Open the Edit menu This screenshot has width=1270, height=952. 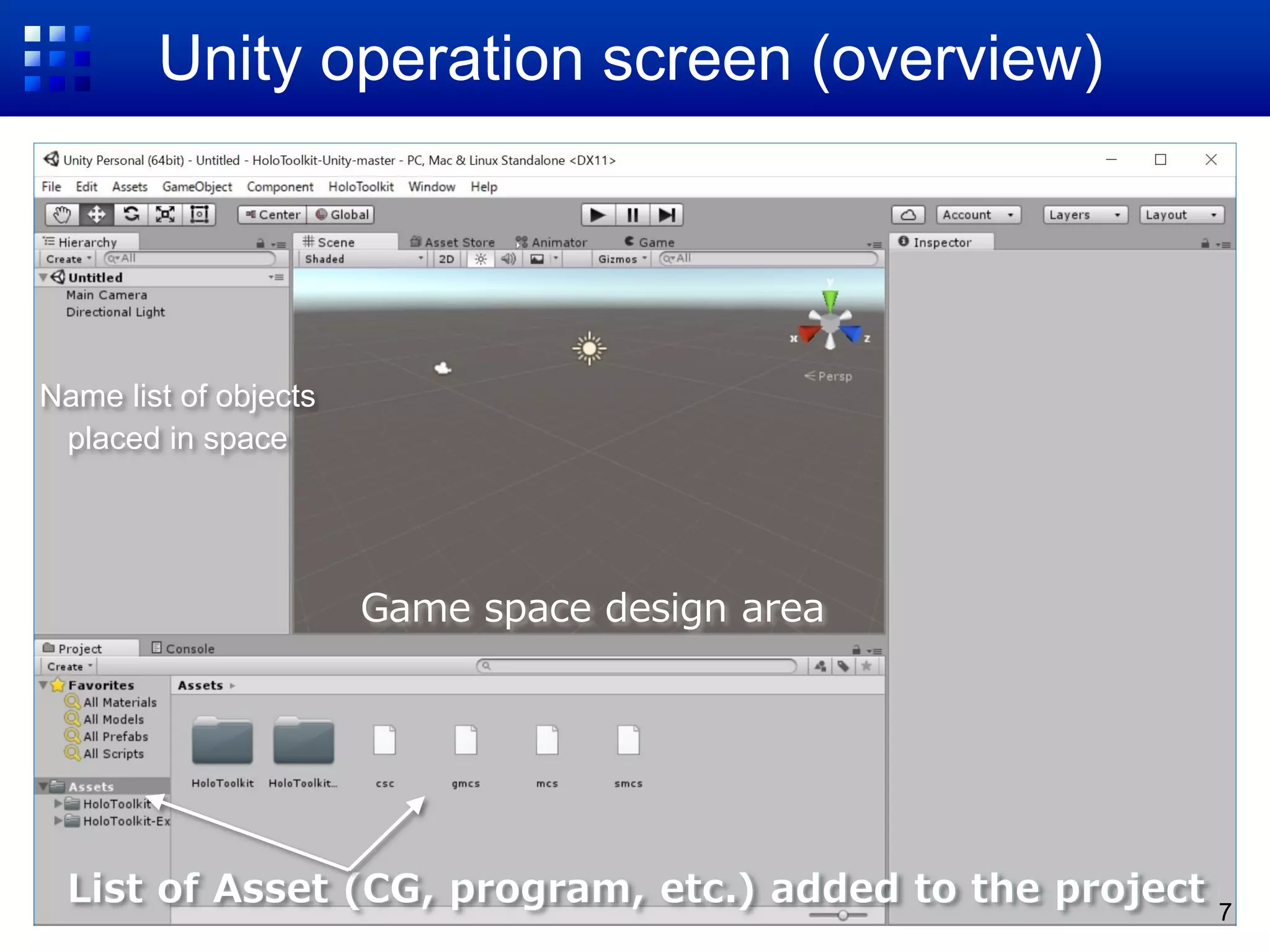pyautogui.click(x=86, y=187)
